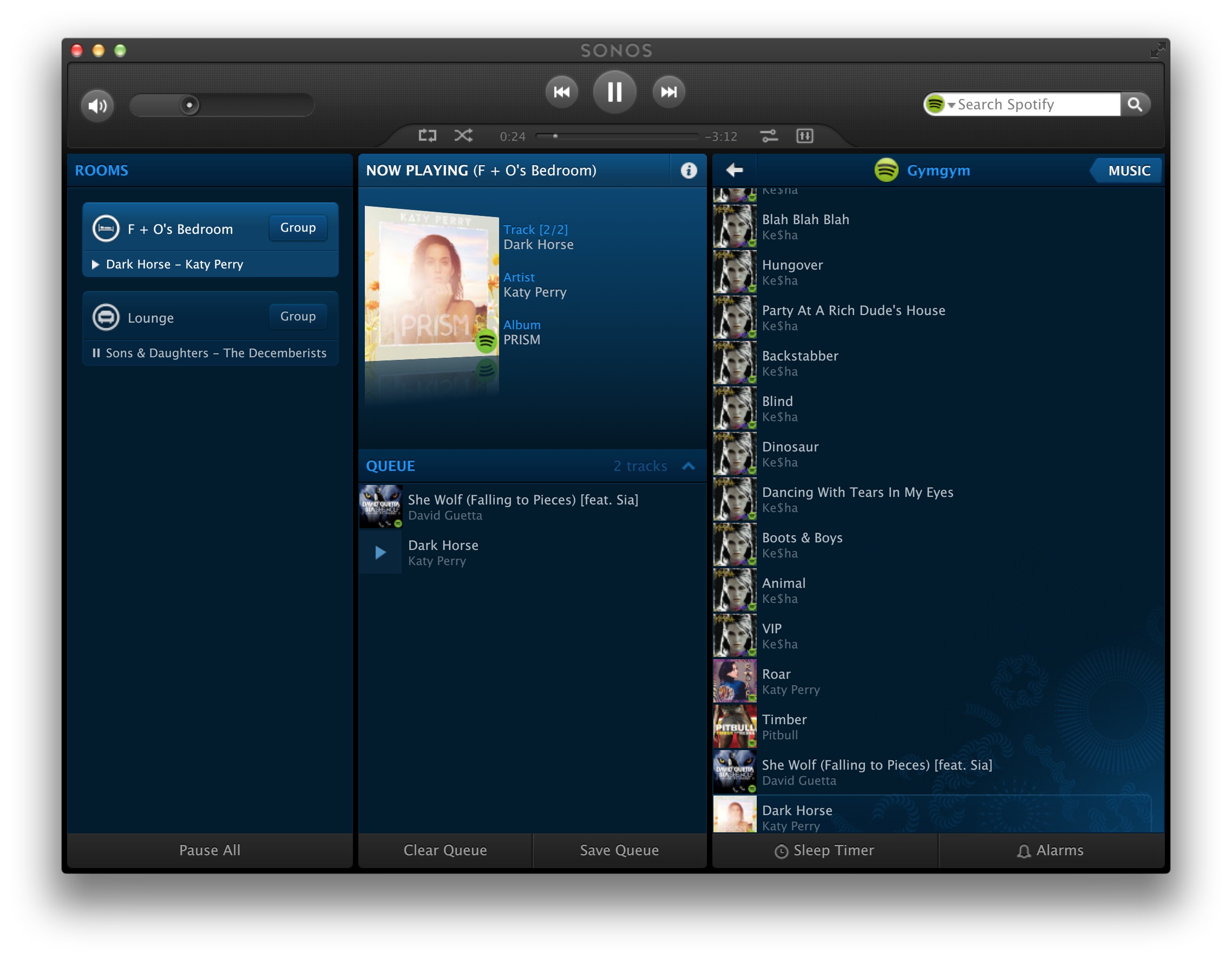The width and height of the screenshot is (1232, 959).
Task: Click the fullscreen arrows icon in title bar
Action: click(x=1157, y=50)
